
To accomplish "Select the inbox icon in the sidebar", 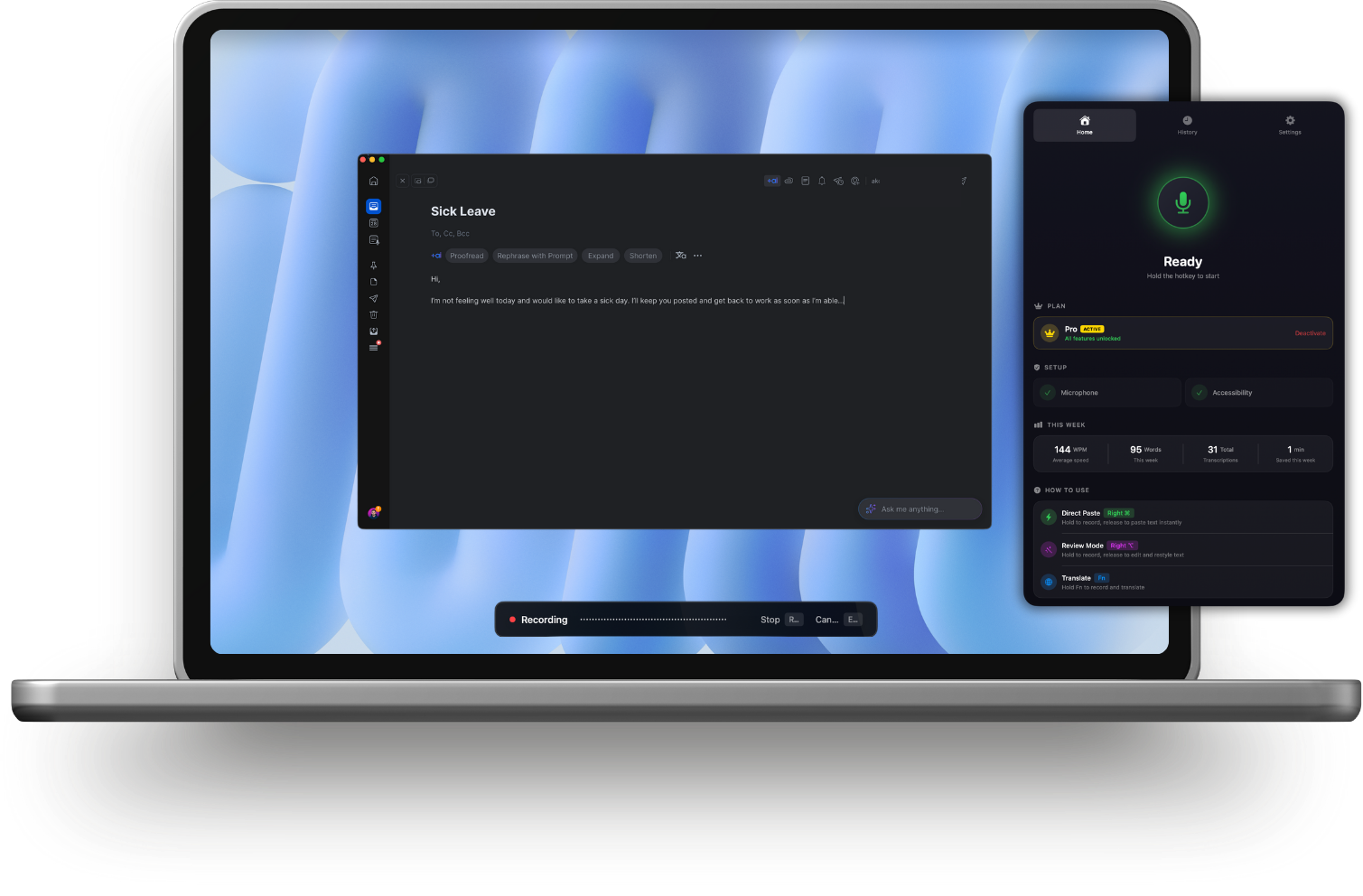I will pyautogui.click(x=373, y=205).
